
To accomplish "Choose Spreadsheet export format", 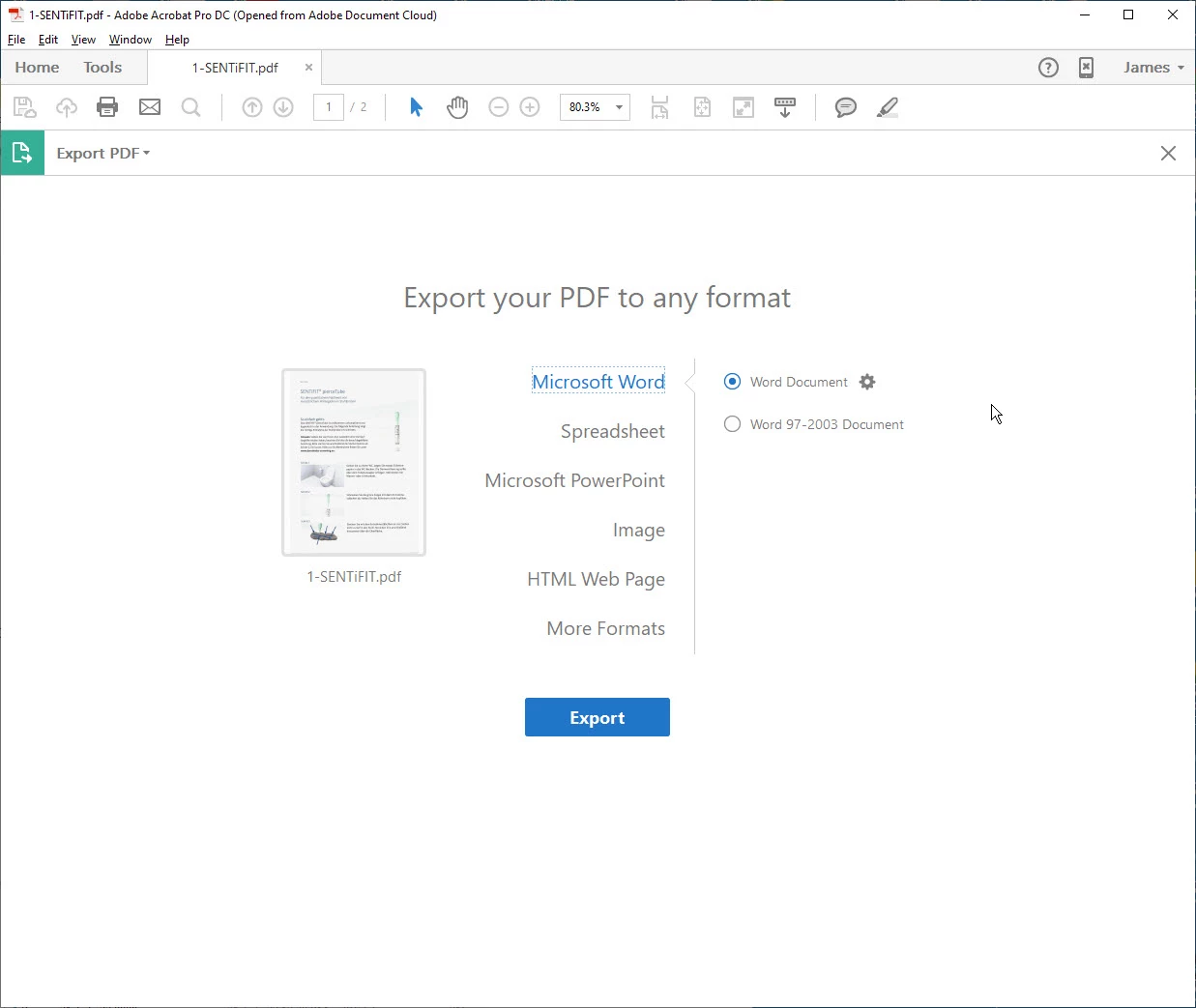I will 613,431.
